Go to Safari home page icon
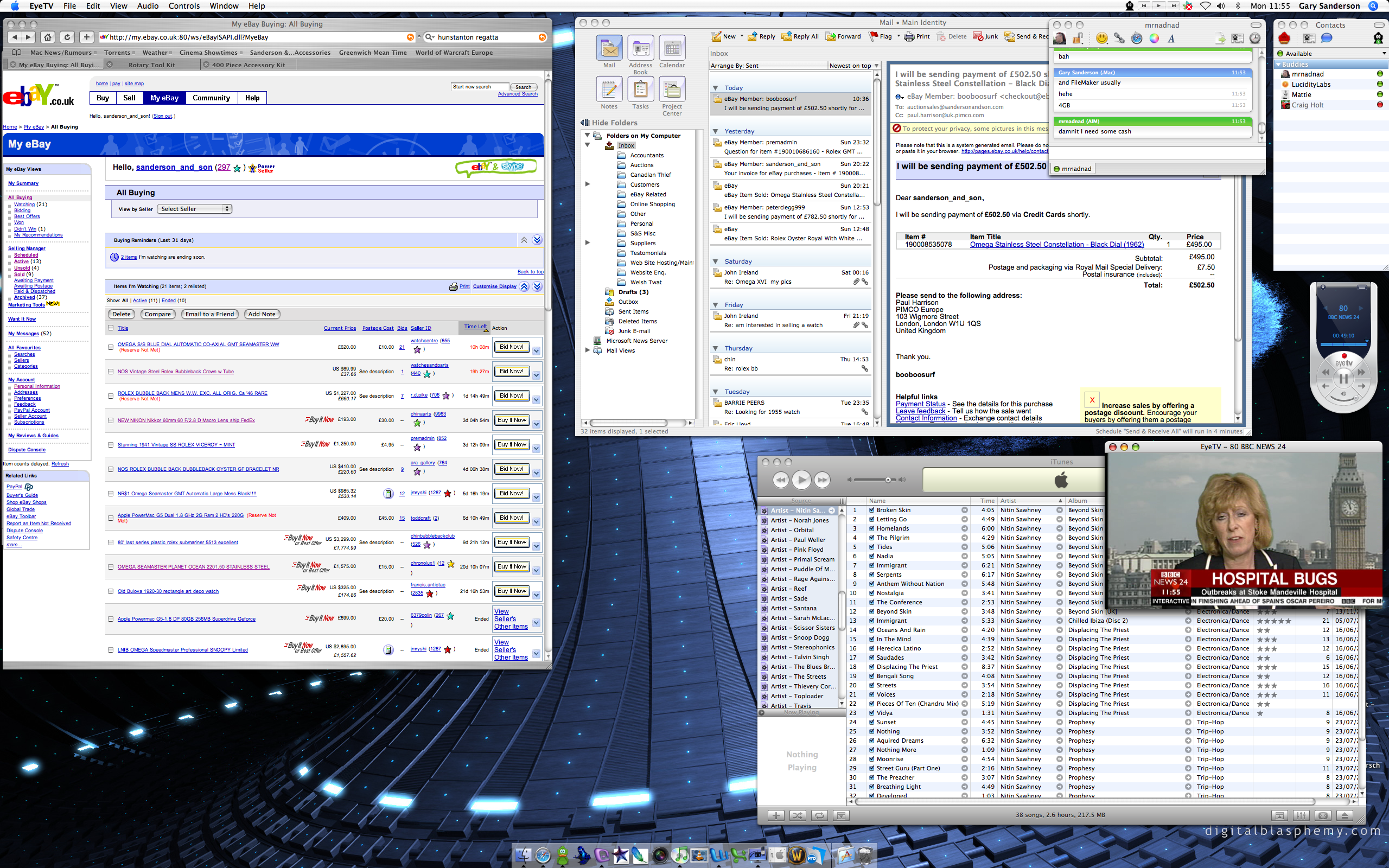 pos(48,37)
